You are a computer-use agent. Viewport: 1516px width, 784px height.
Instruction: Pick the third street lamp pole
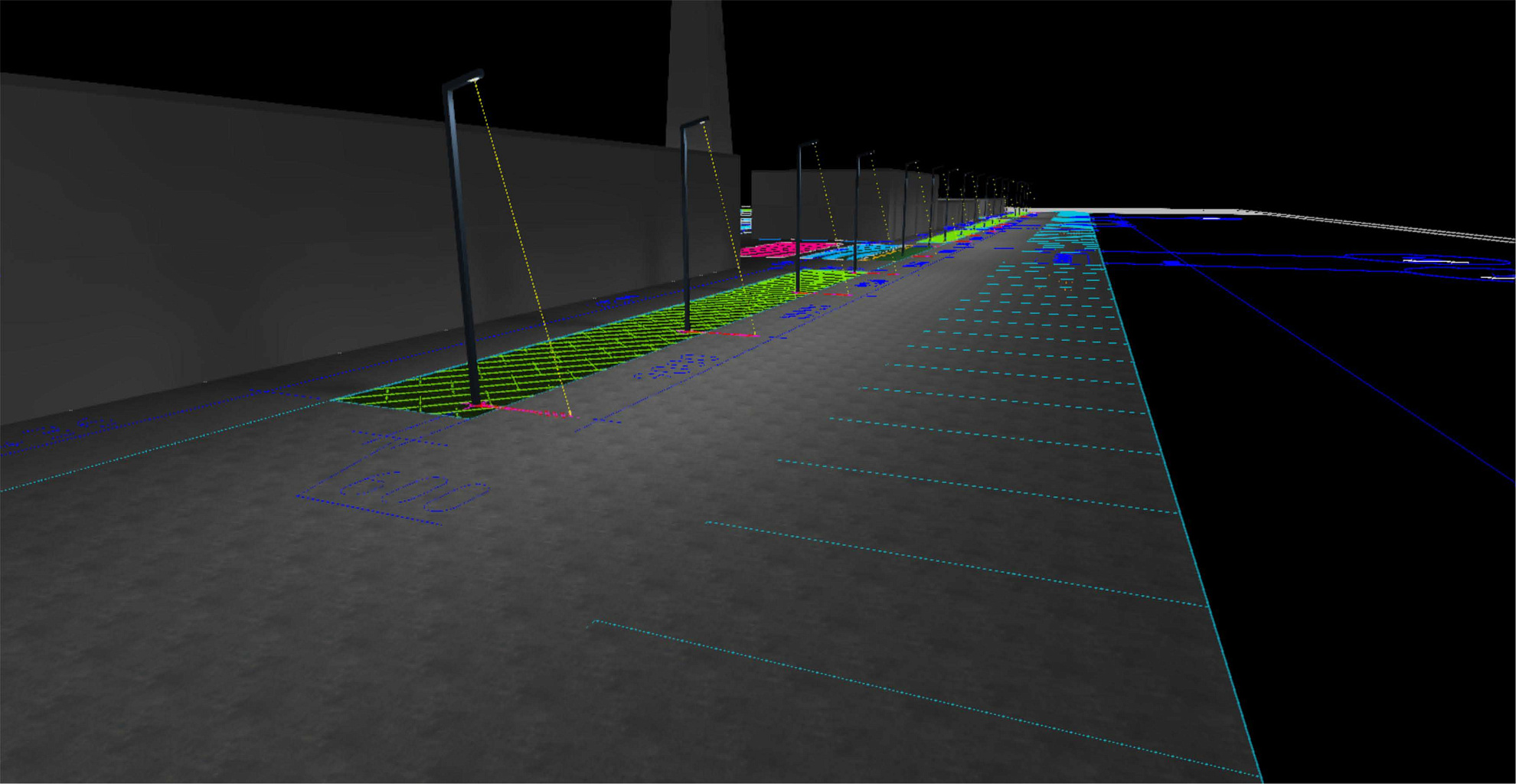pos(799,218)
